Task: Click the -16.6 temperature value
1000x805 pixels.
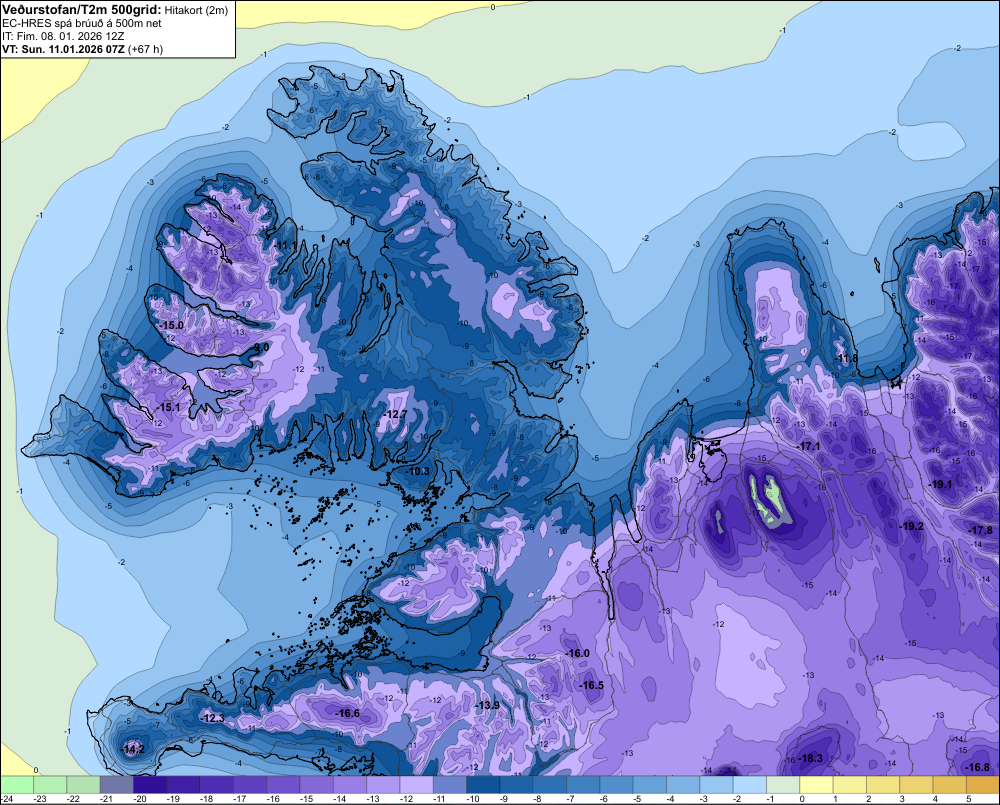Action: tap(348, 713)
